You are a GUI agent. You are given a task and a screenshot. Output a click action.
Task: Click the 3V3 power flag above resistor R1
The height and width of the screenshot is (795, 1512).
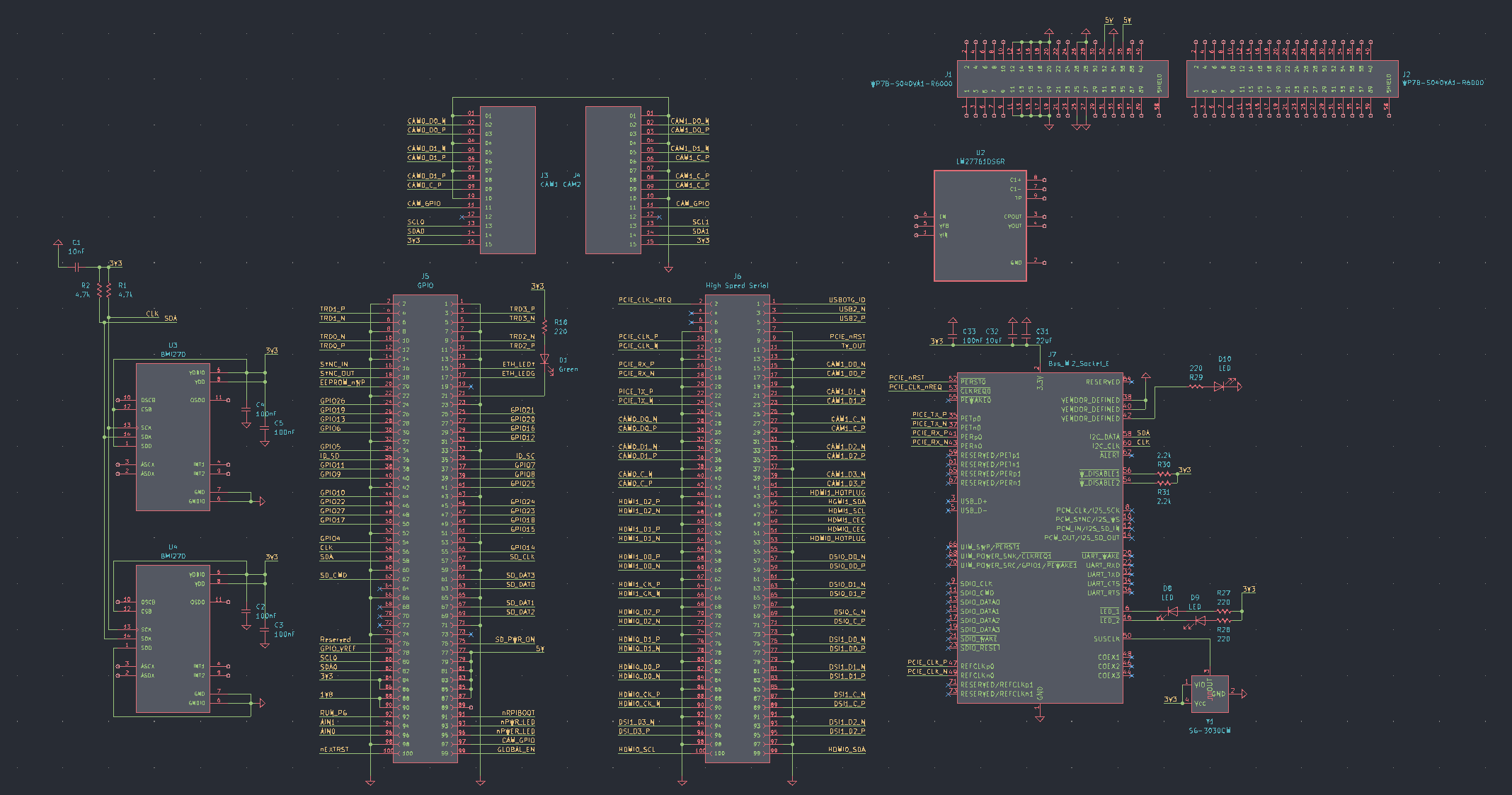[116, 263]
